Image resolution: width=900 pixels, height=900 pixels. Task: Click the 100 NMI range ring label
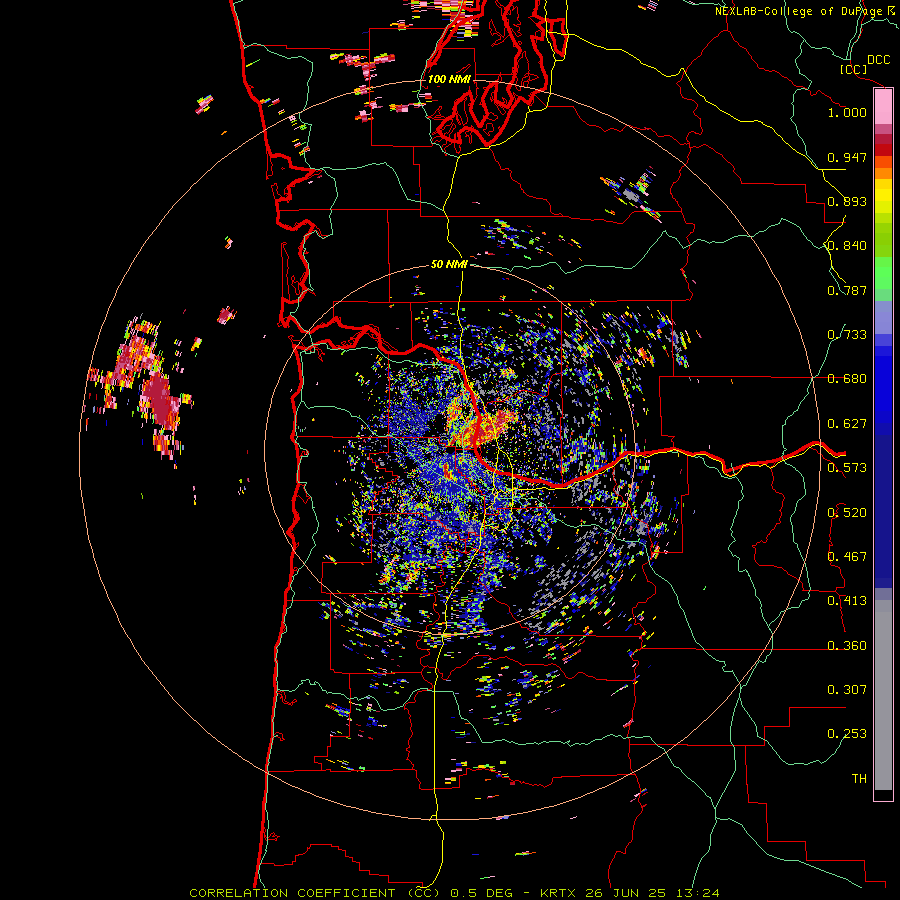pyautogui.click(x=449, y=79)
